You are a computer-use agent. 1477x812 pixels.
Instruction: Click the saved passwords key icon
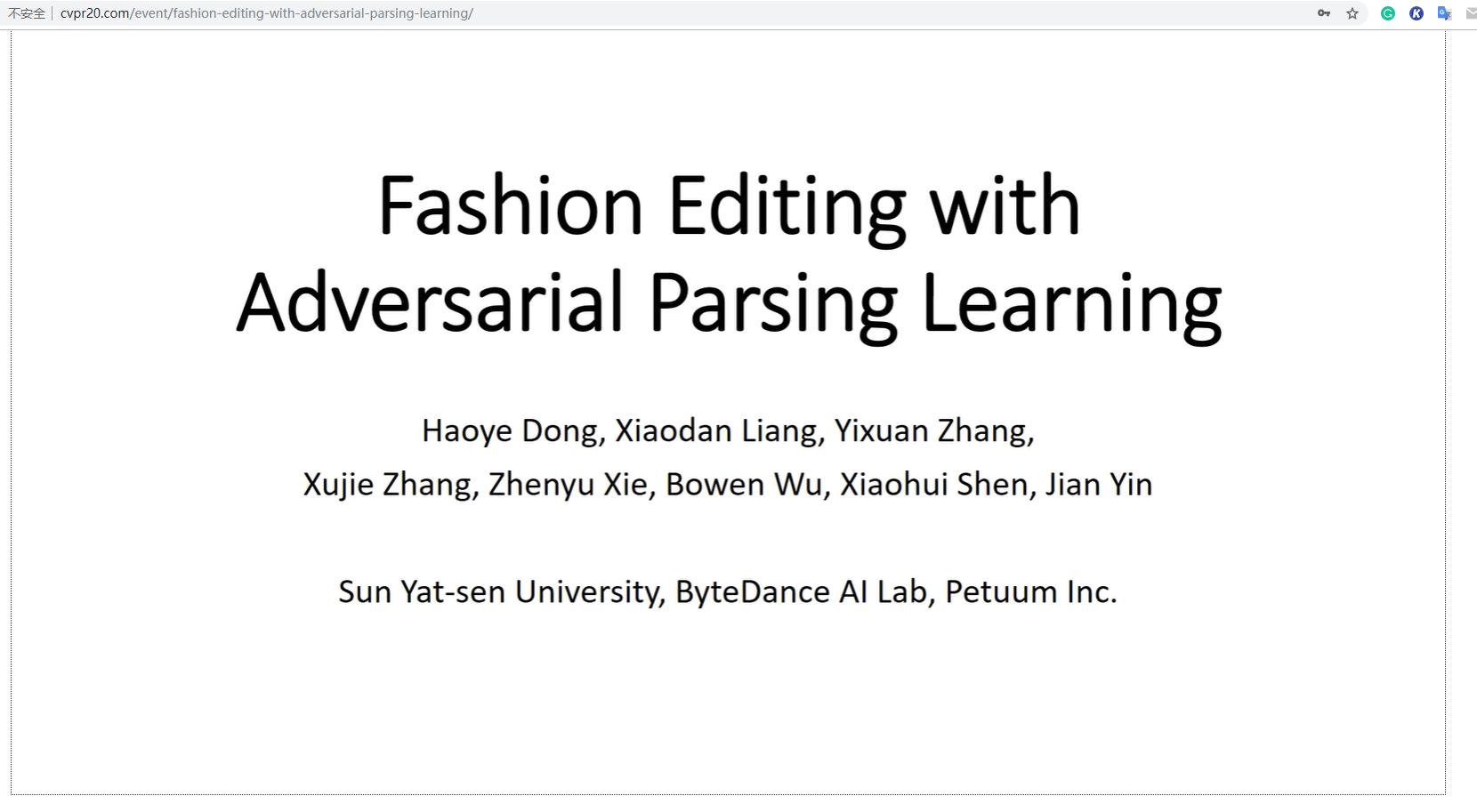(x=1324, y=13)
